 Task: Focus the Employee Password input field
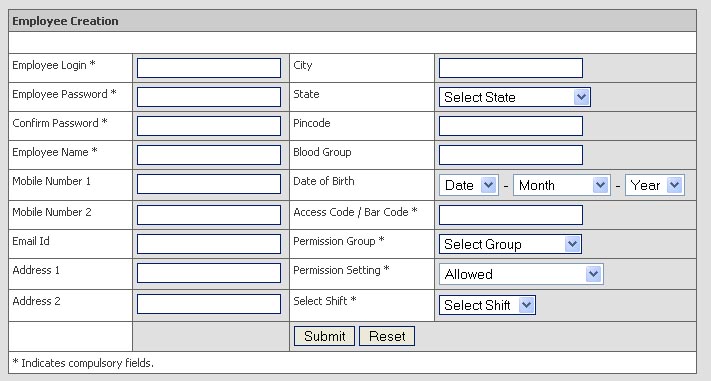click(209, 97)
